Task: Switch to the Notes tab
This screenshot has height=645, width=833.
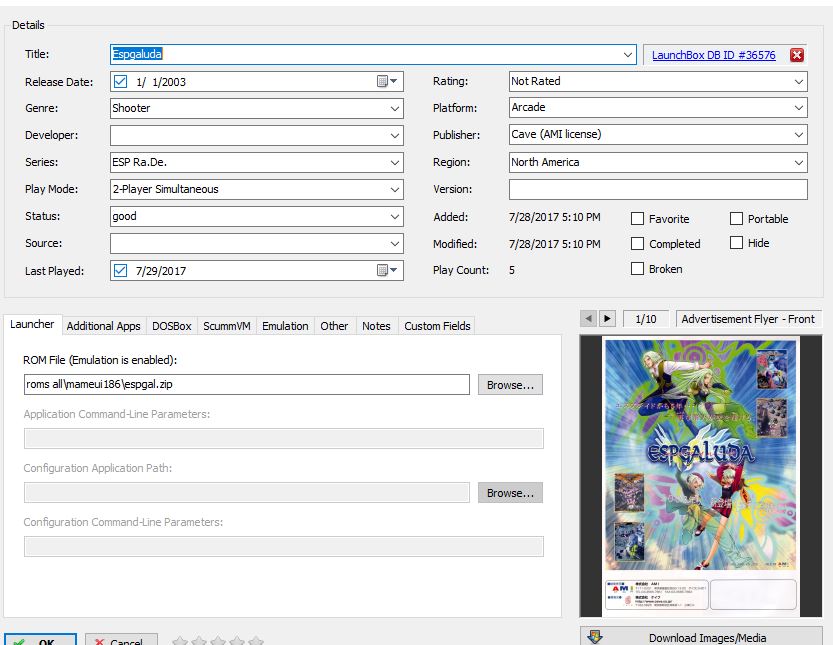Action: 376,326
